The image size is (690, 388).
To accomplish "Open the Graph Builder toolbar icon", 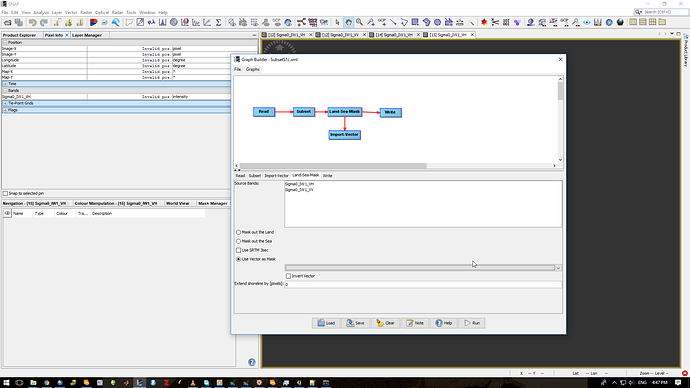I will [x=301, y=22].
